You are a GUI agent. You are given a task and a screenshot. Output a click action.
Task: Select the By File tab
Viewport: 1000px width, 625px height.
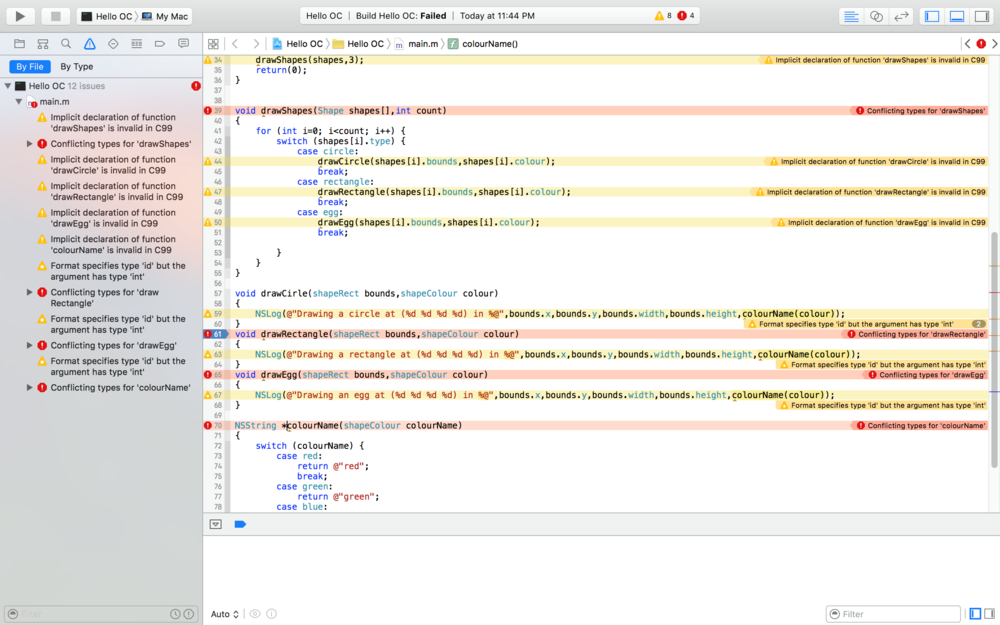click(x=29, y=67)
